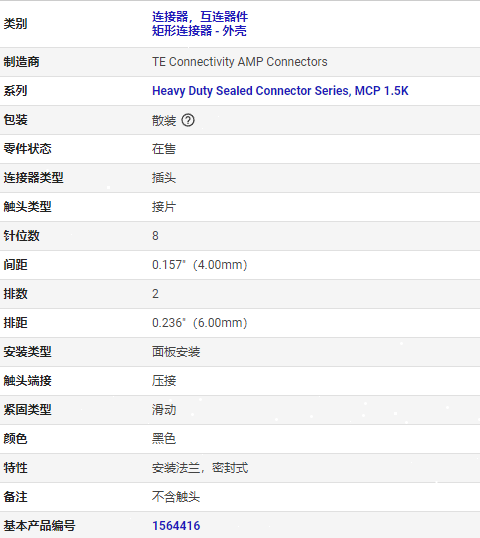Click the 插头 connector type value

[164, 178]
